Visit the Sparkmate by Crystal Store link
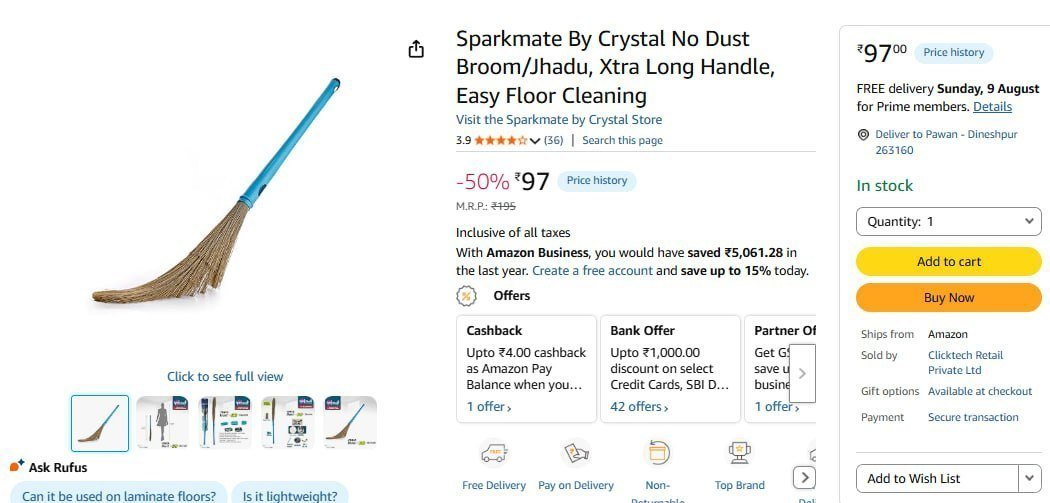1050x503 pixels. tap(558, 120)
